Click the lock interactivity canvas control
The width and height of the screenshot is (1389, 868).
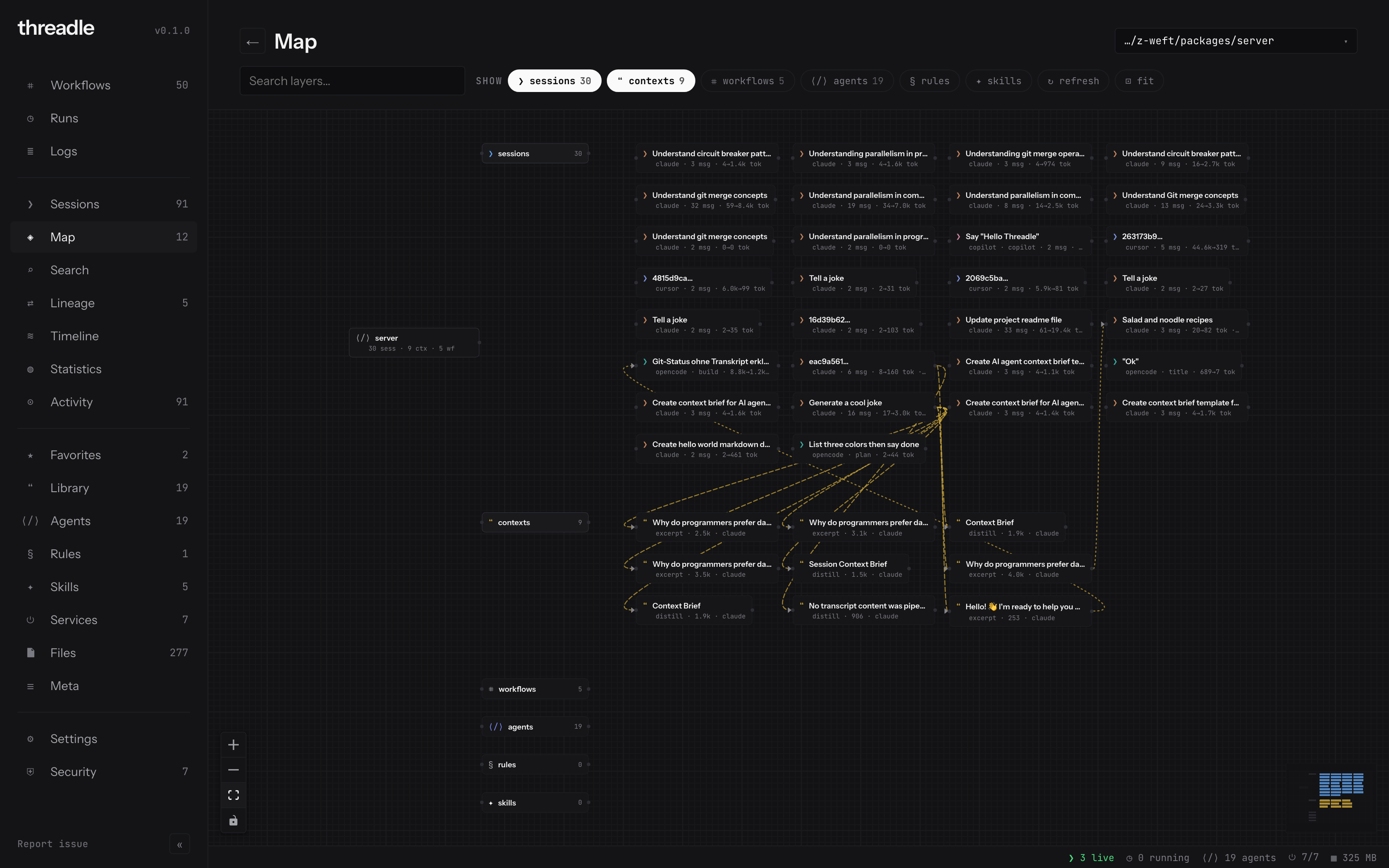point(233,820)
